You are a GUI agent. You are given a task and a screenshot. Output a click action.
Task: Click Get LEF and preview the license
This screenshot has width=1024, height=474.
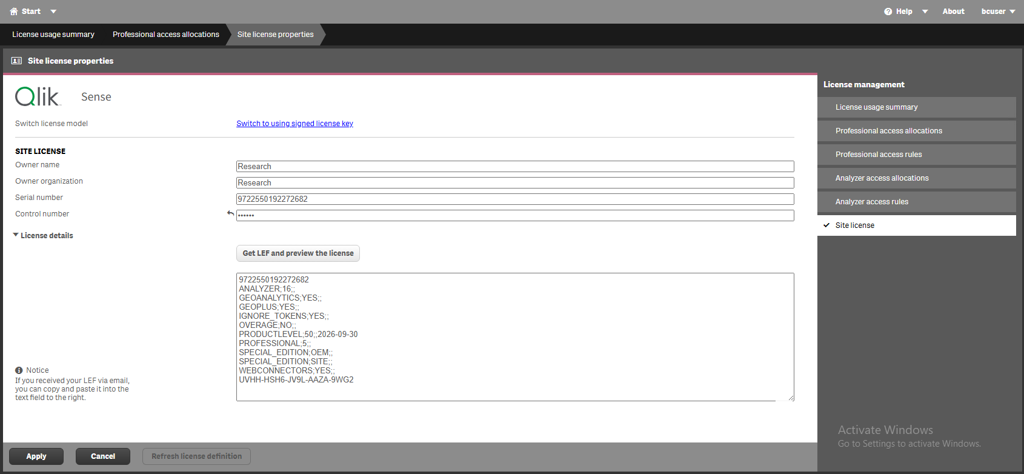click(298, 253)
